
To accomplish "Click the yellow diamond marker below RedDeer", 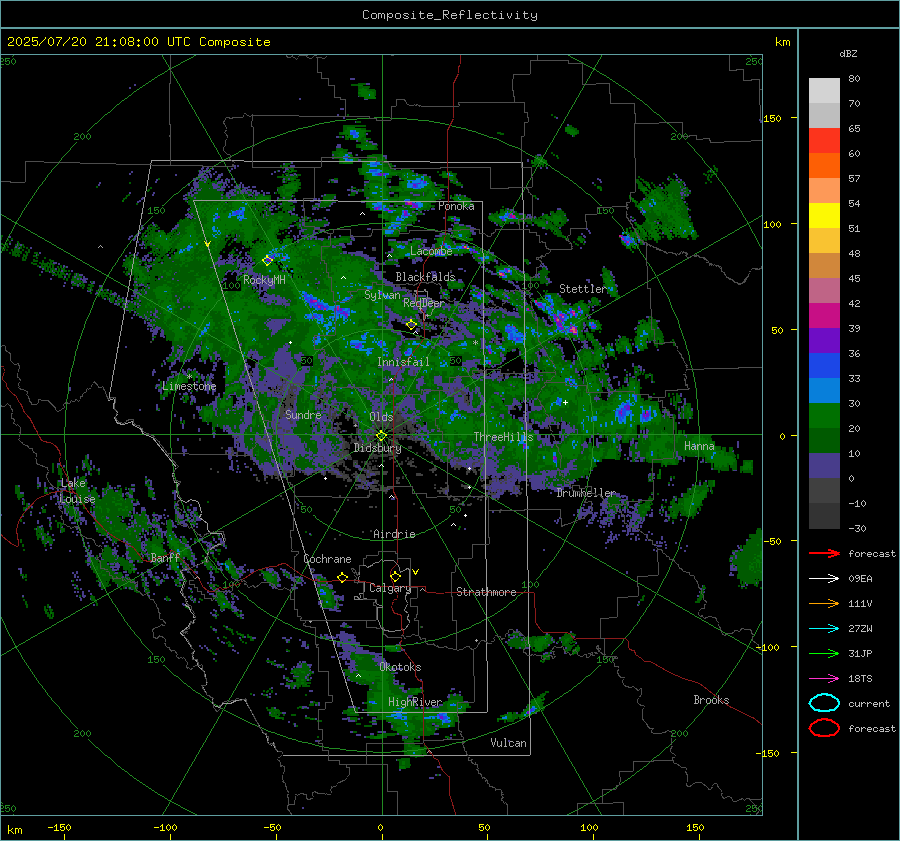I will 411,325.
